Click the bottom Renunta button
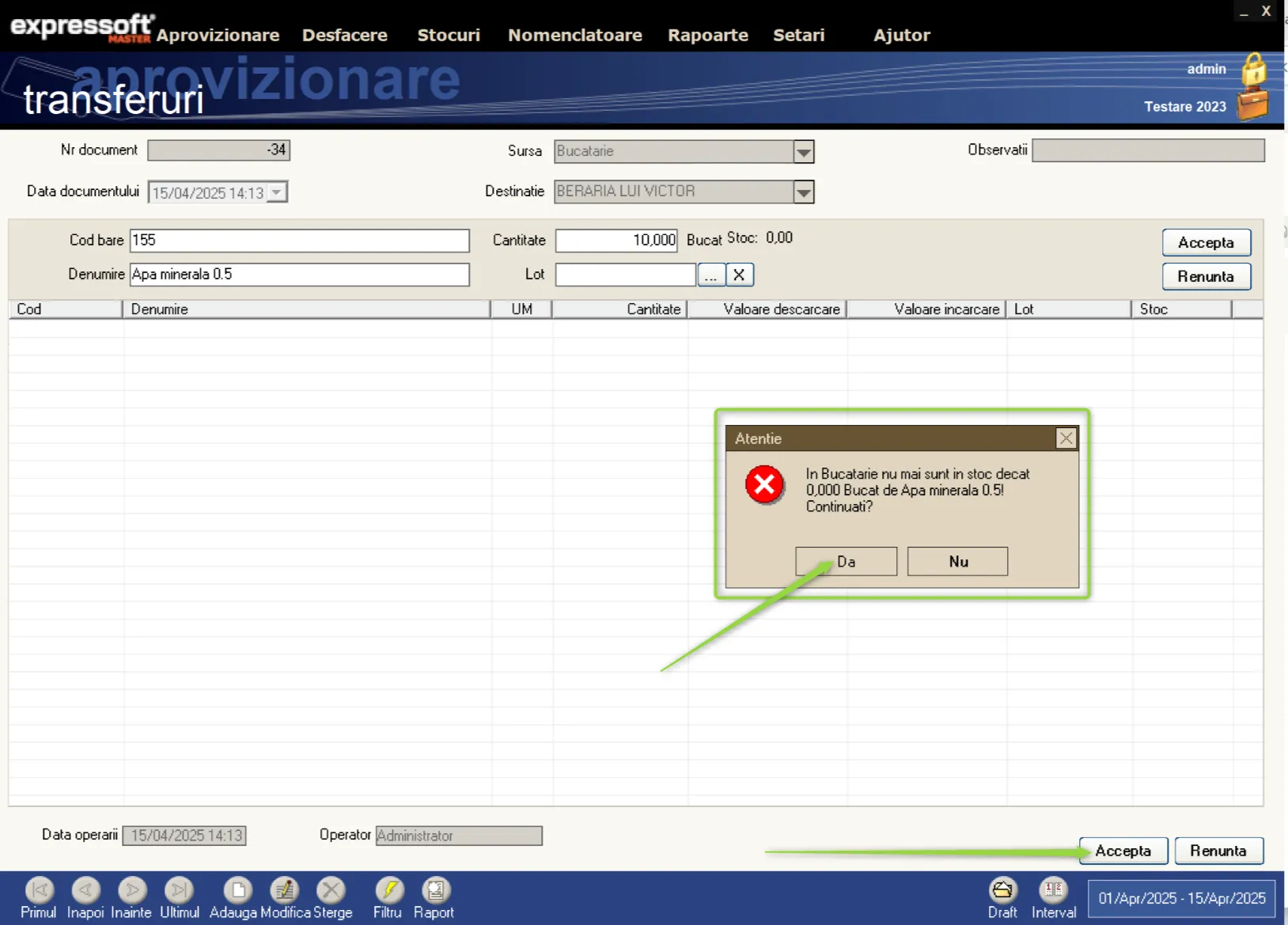The height and width of the screenshot is (925, 1288). point(1218,851)
